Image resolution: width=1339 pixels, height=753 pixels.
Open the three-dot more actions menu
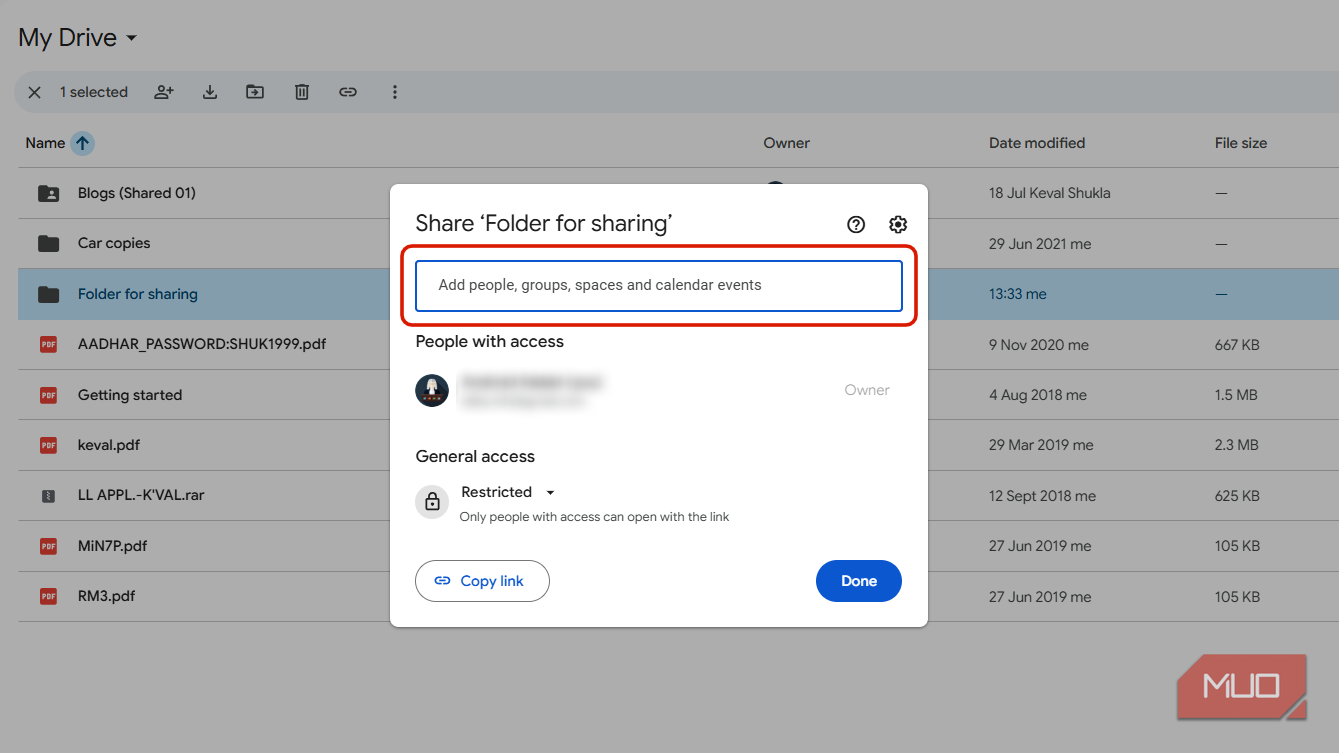(x=395, y=92)
